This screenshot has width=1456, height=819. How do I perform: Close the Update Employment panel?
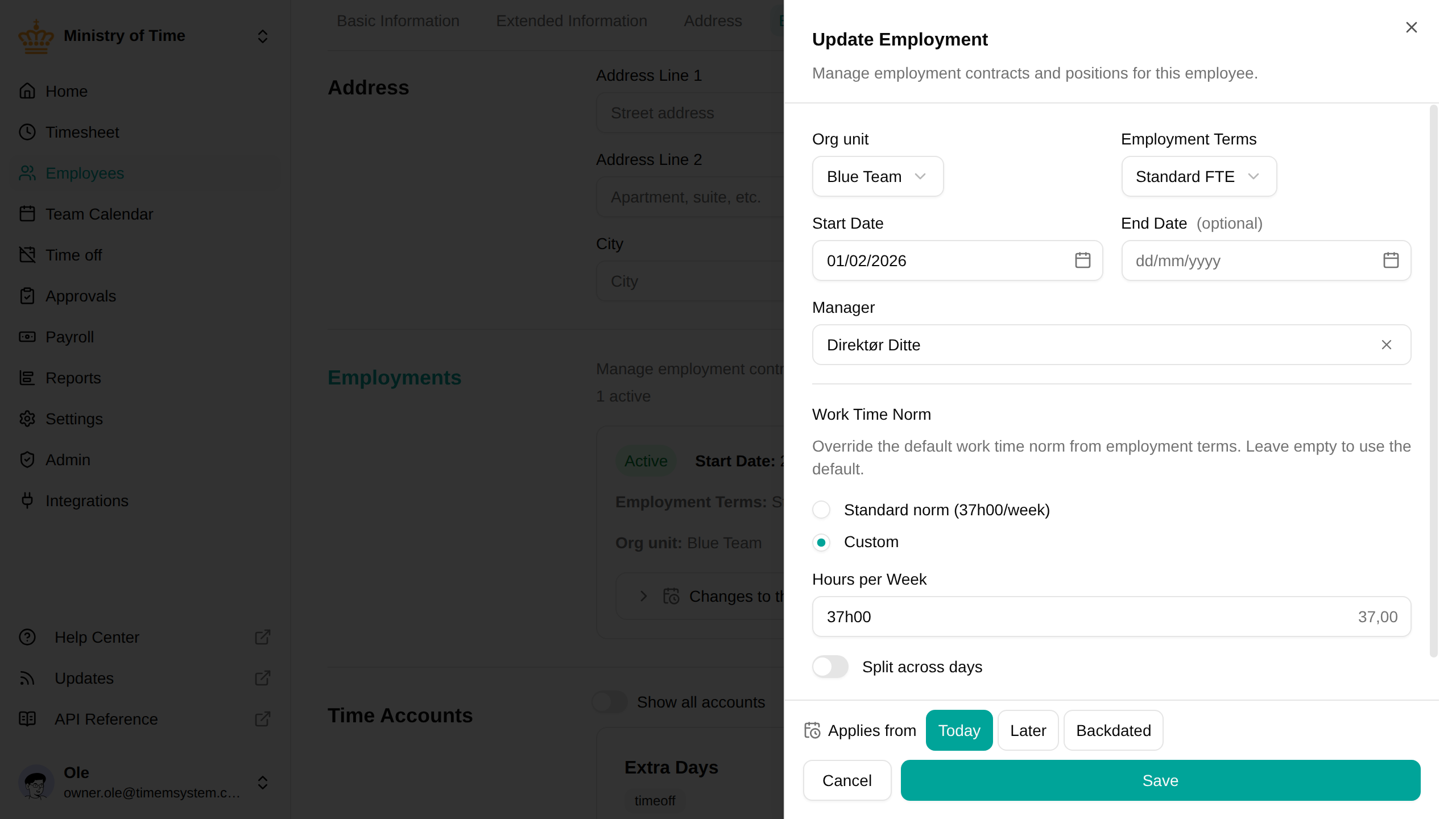coord(1411,27)
